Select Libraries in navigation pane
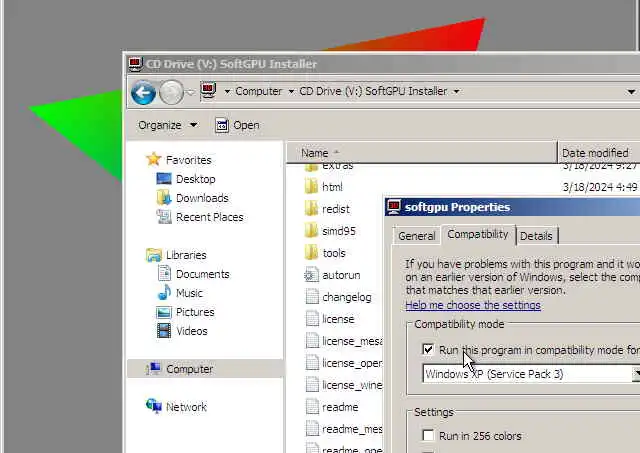 [176, 255]
